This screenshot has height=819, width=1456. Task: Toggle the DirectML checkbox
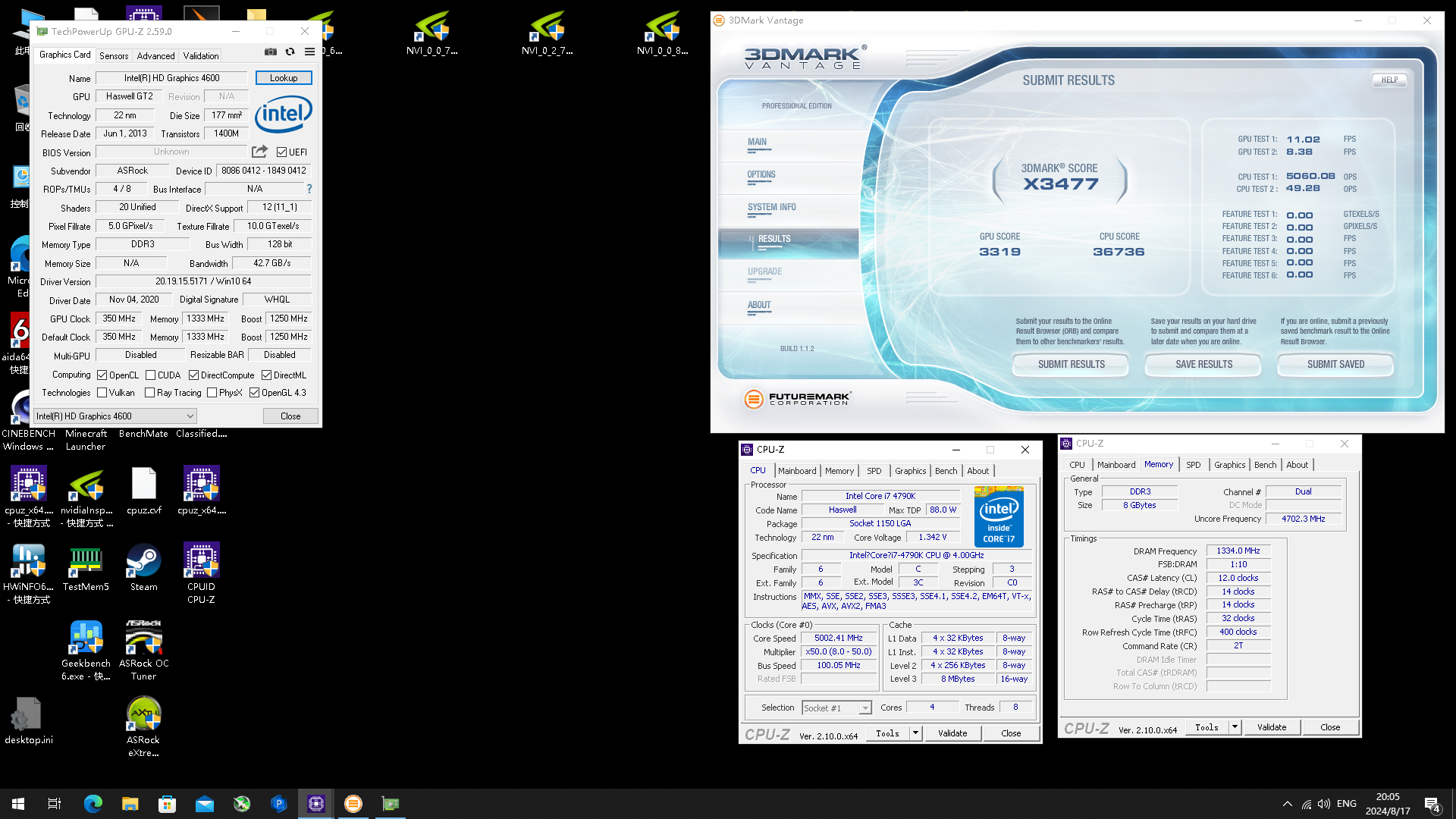[266, 375]
